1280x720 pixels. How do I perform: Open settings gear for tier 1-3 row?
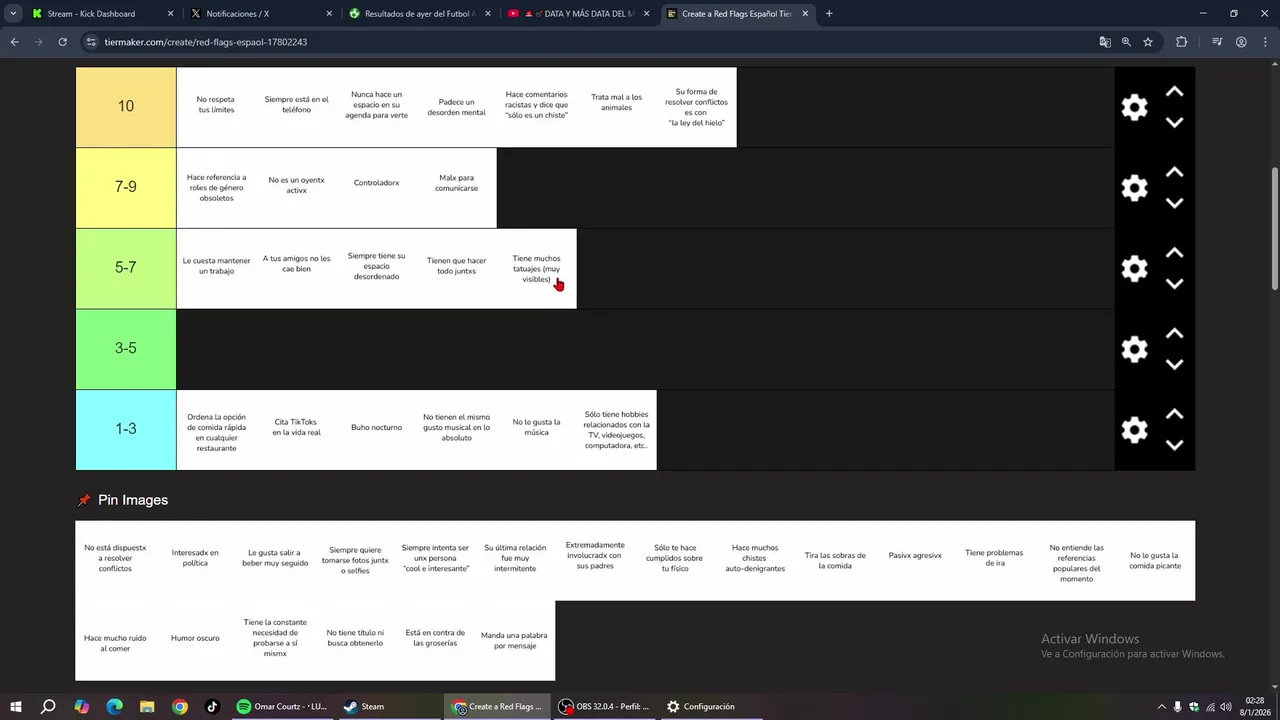[x=1134, y=430]
